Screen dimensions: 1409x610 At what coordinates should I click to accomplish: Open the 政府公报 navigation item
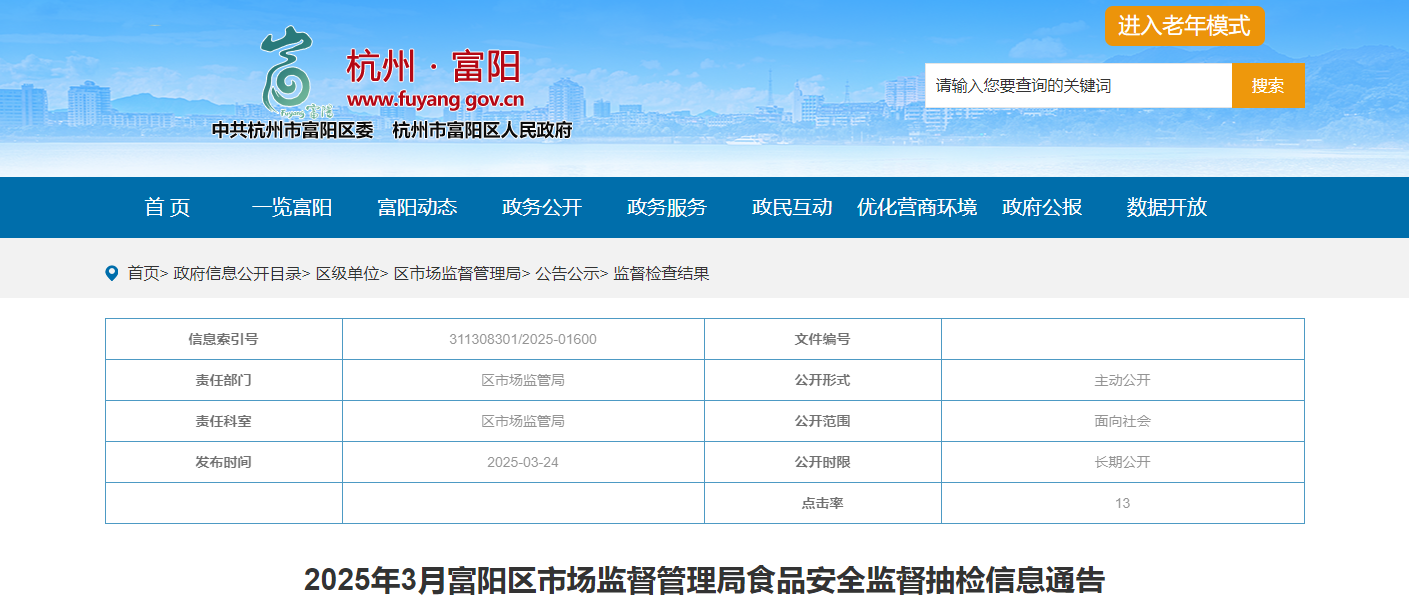[x=1042, y=207]
